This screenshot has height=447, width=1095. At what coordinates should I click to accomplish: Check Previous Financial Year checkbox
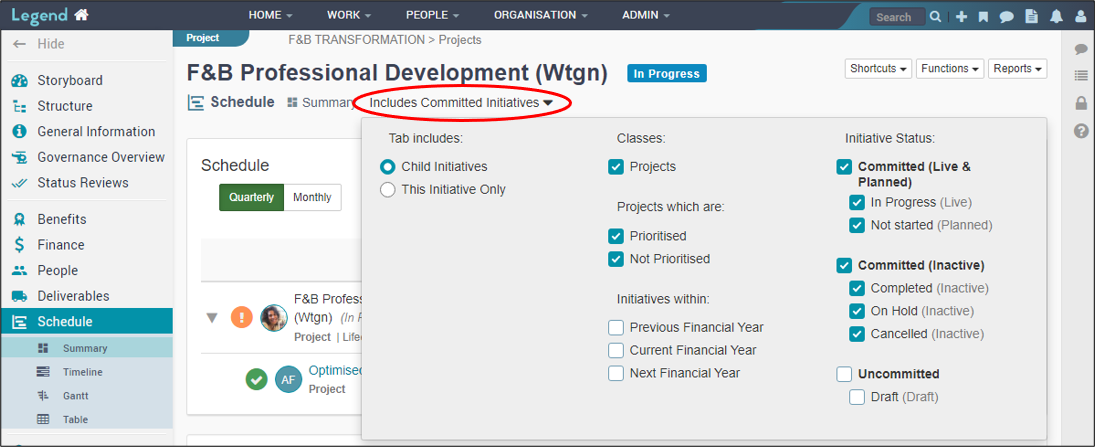[616, 328]
